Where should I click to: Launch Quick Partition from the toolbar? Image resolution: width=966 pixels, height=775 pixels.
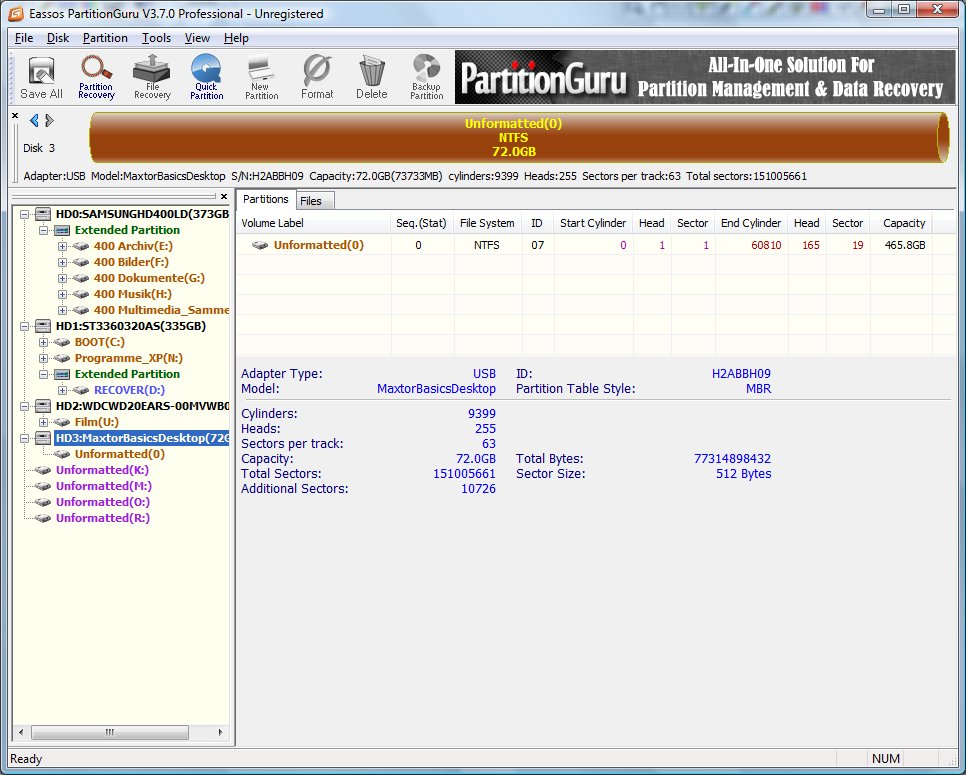pyautogui.click(x=206, y=78)
